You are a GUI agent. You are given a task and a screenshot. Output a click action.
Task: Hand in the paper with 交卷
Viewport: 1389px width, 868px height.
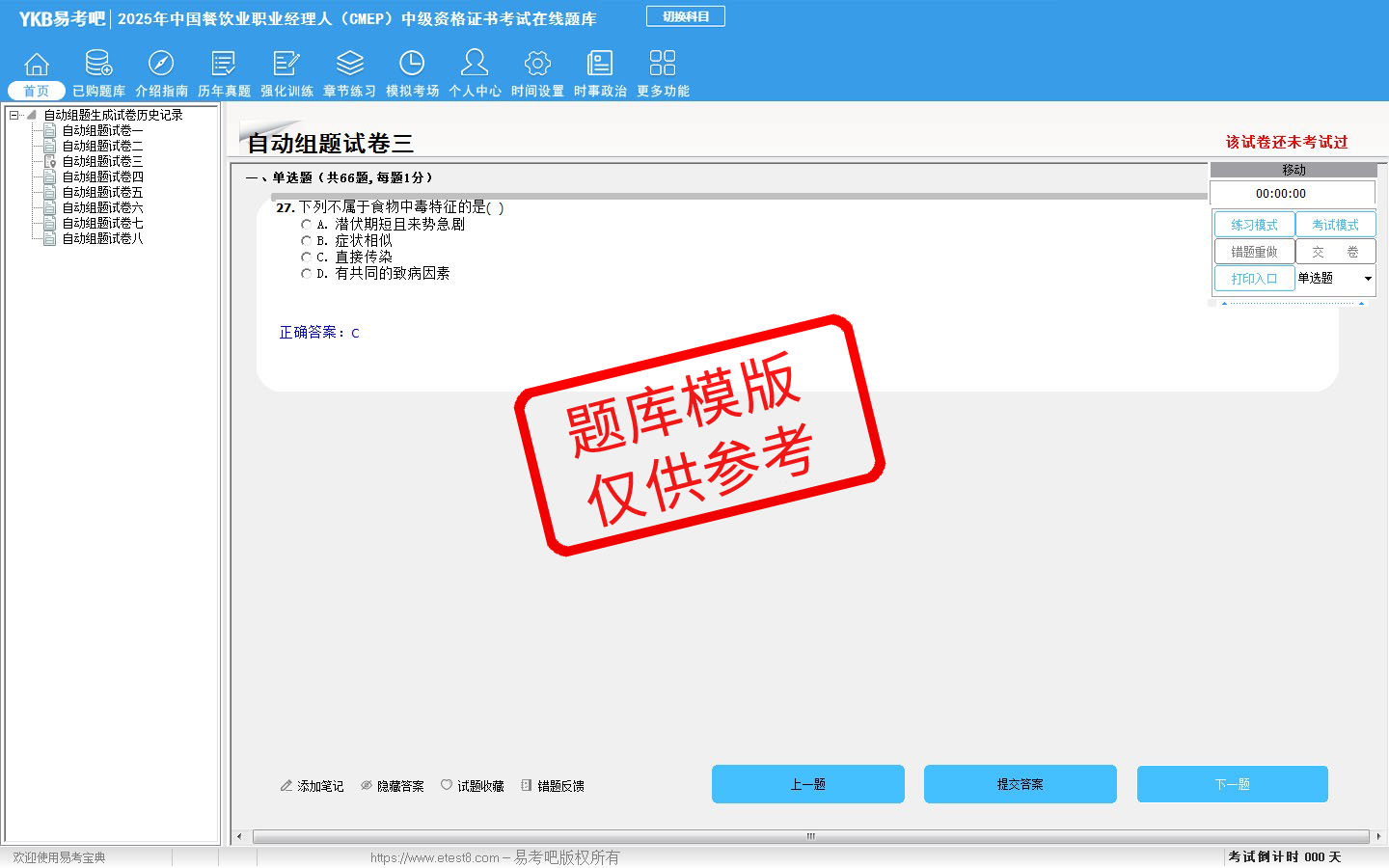pos(1335,252)
